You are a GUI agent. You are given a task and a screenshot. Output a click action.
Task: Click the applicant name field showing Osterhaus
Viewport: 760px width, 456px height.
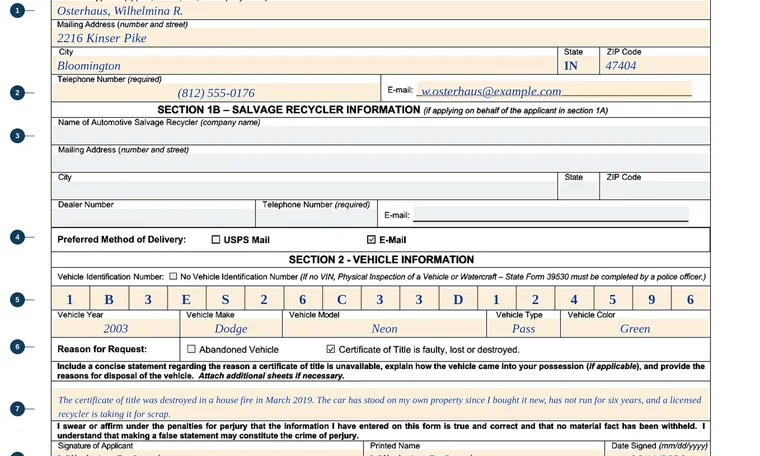coord(380,11)
